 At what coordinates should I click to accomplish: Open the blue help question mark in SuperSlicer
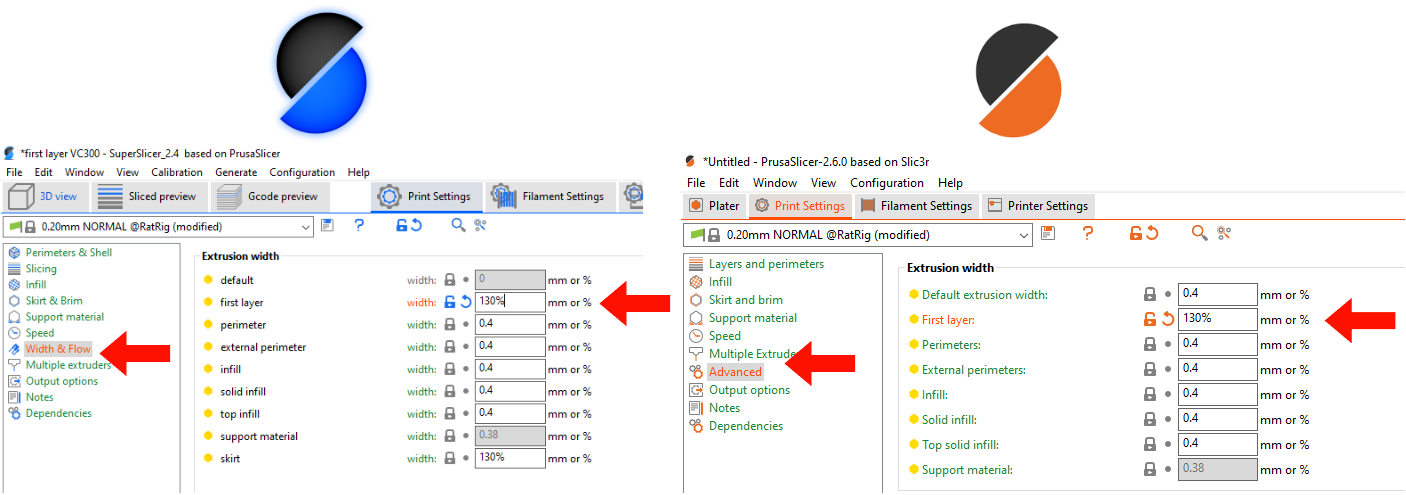359,226
